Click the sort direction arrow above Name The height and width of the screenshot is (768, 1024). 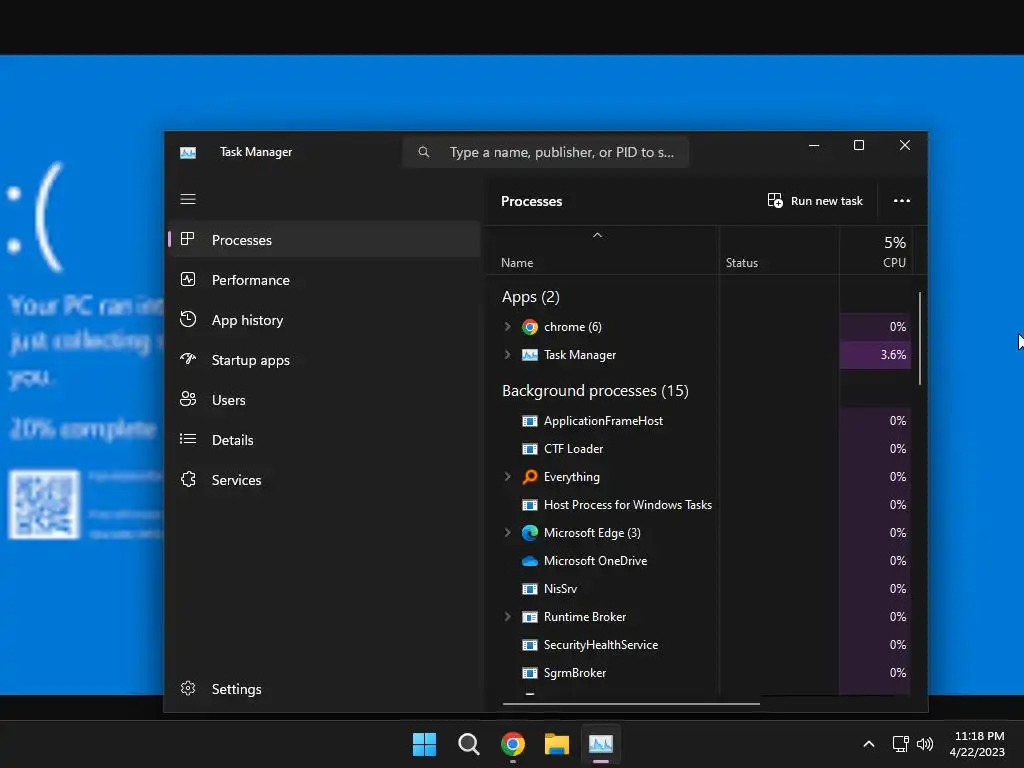coord(597,235)
